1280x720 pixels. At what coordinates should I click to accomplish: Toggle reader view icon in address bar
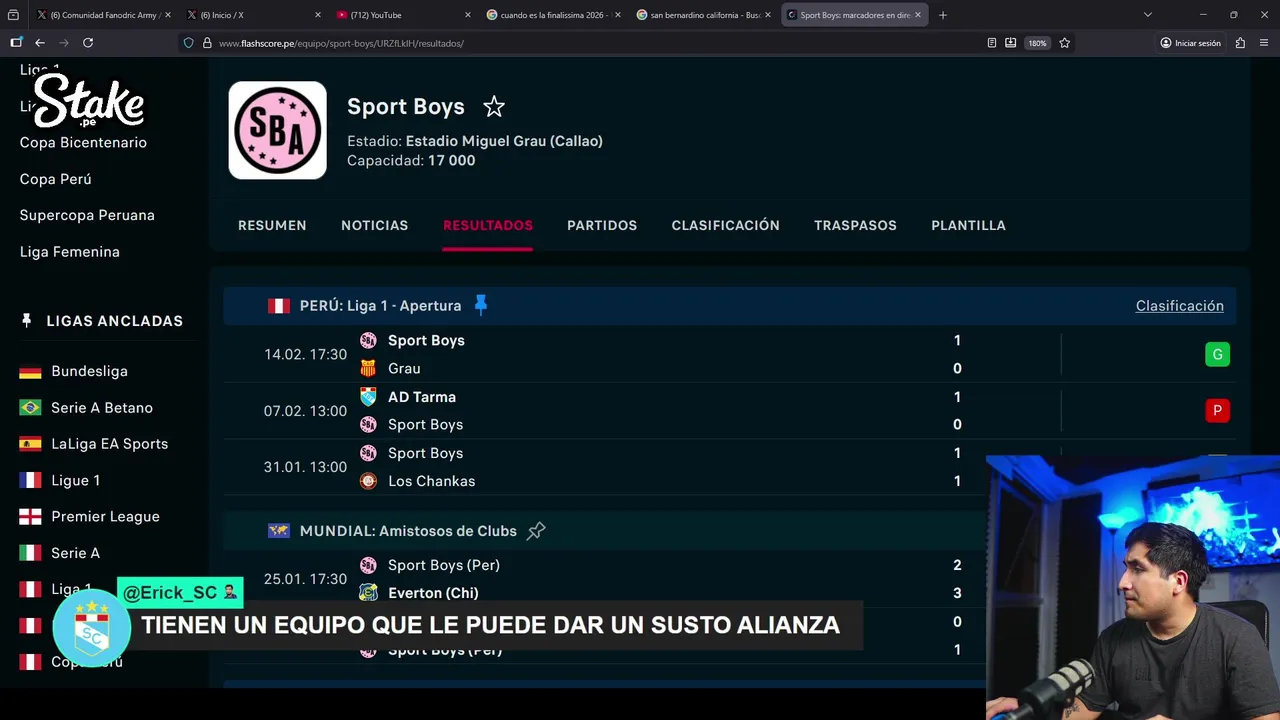[991, 43]
